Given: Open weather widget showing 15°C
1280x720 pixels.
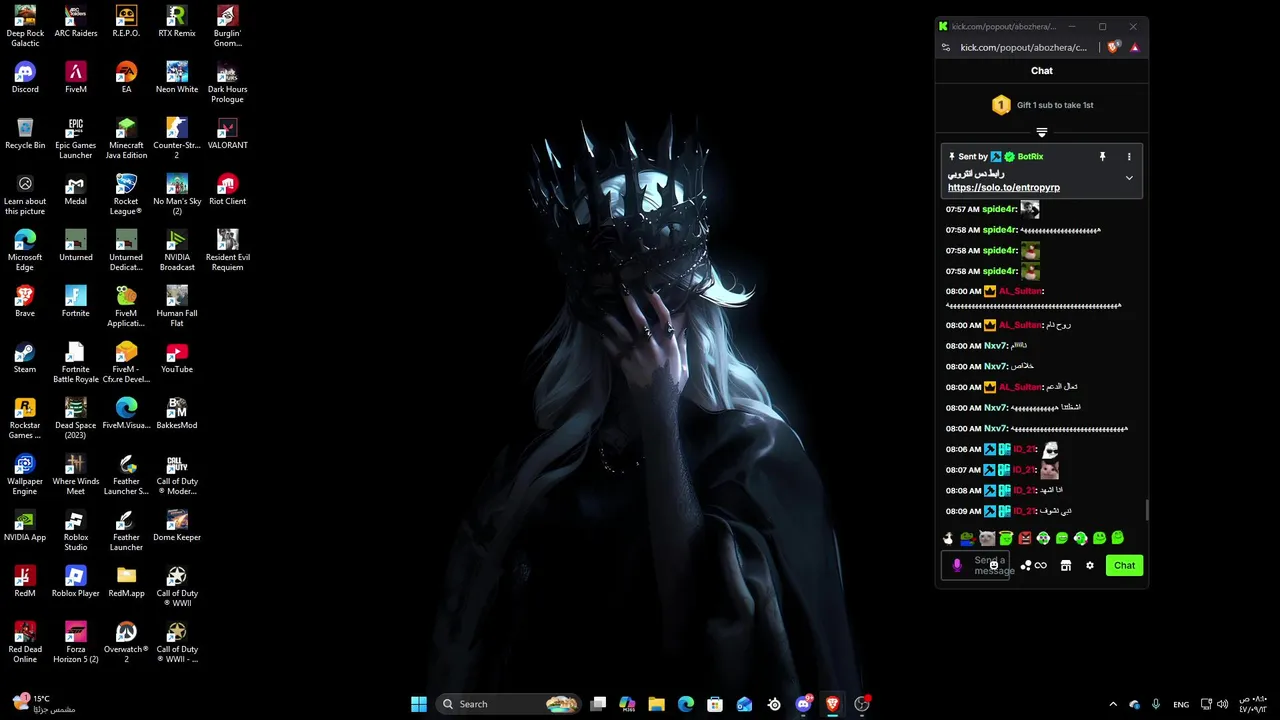Looking at the screenshot, I should (x=42, y=704).
